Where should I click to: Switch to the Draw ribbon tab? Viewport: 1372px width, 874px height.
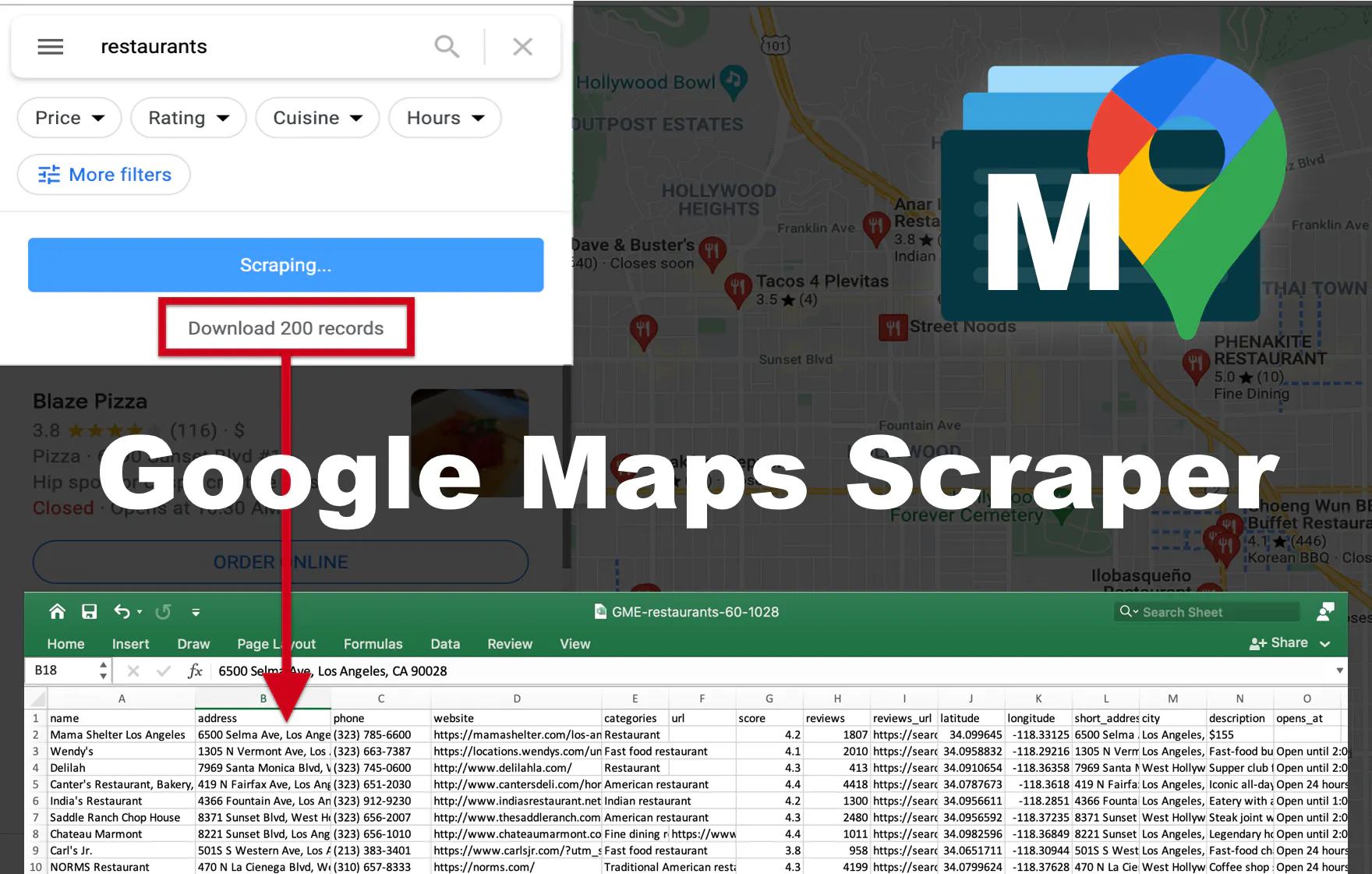[193, 644]
